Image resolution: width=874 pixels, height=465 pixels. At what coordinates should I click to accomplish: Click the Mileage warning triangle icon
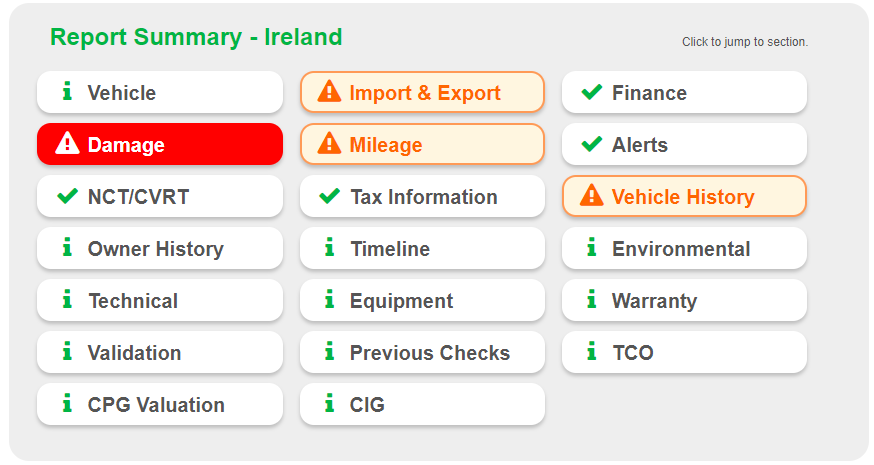point(329,144)
